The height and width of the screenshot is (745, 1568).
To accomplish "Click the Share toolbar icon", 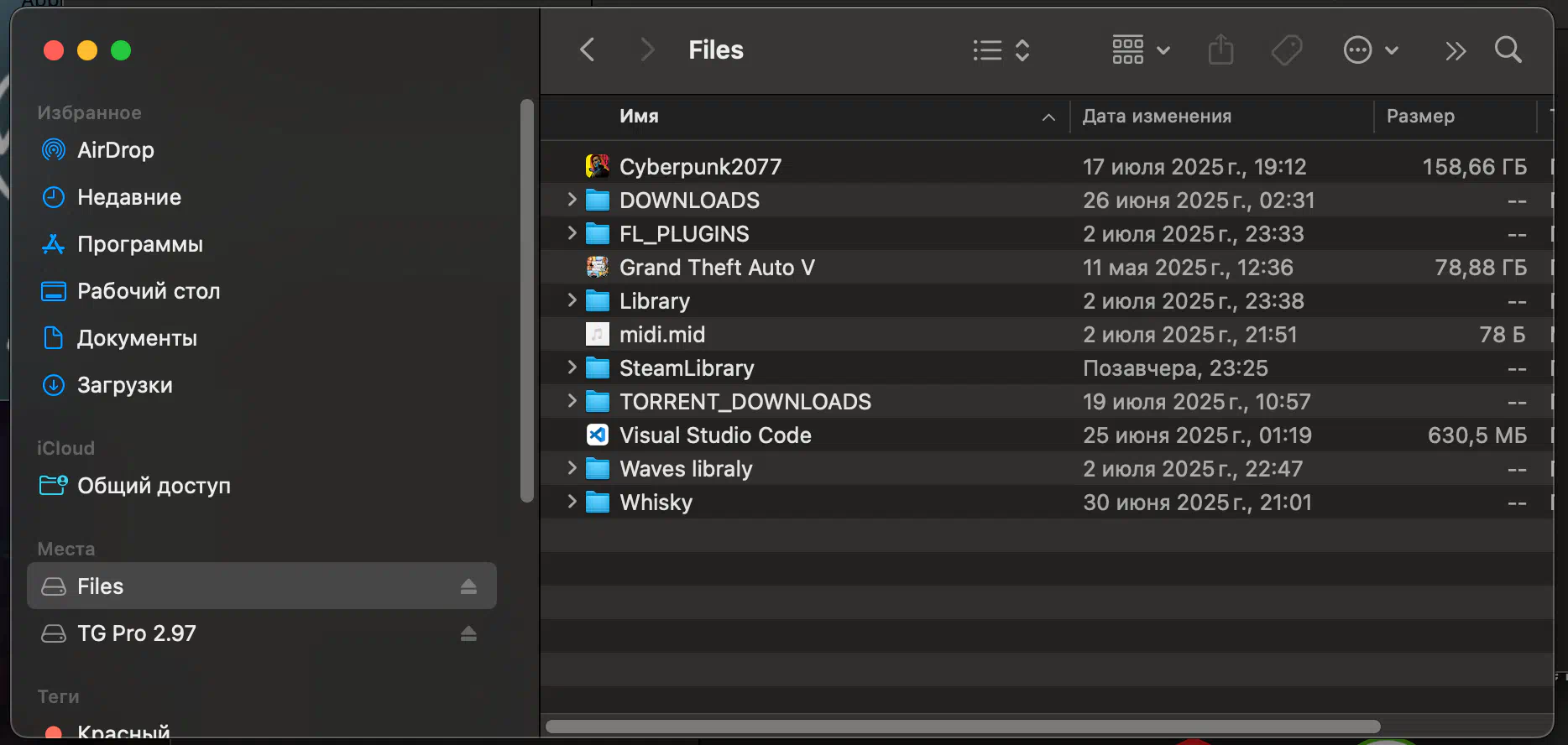I will tap(1221, 50).
